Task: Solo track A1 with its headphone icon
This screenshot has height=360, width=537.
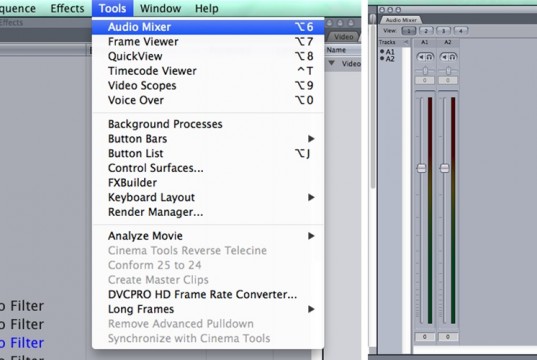Action: 429,57
